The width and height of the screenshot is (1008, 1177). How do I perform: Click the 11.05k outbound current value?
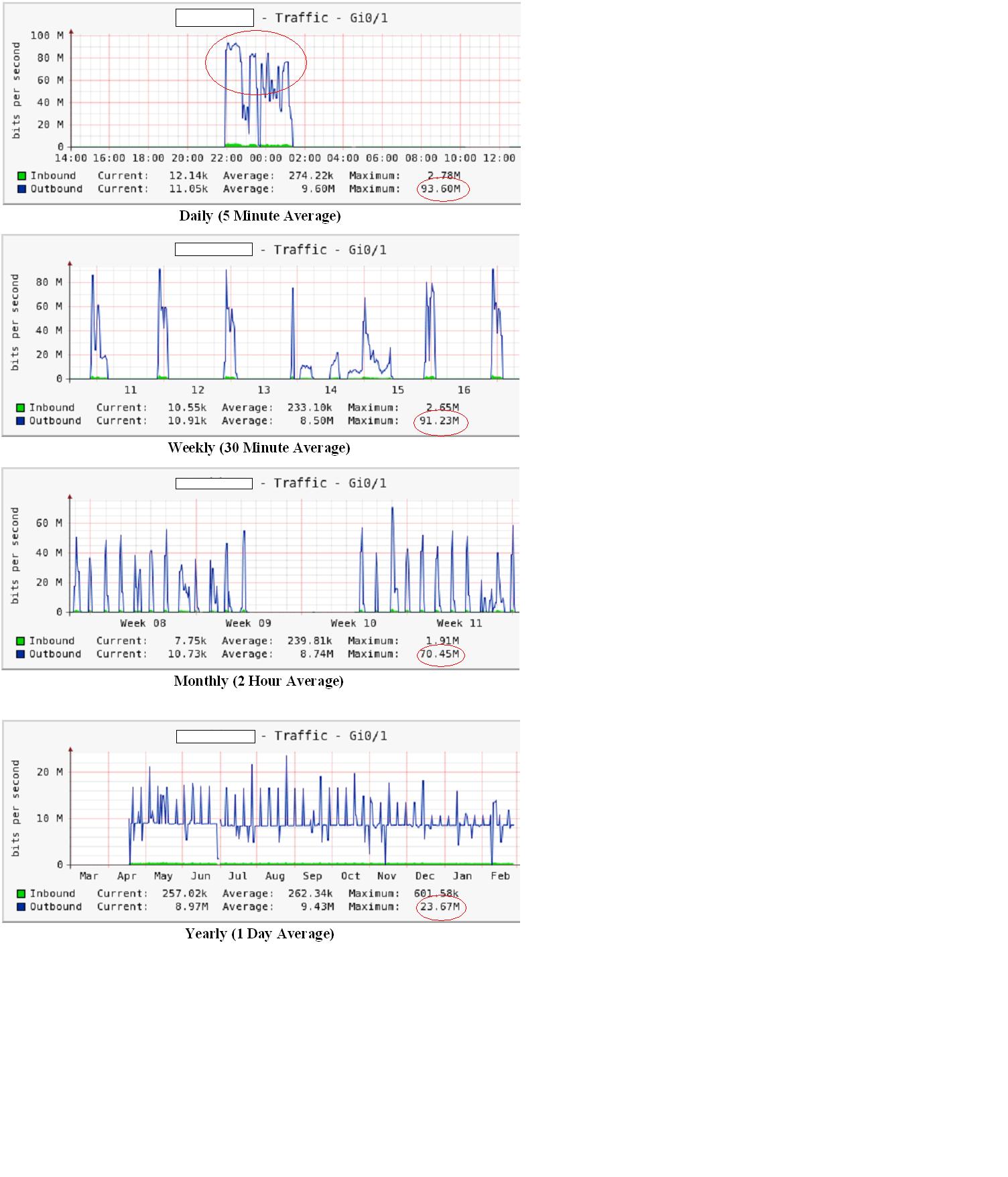[188, 189]
